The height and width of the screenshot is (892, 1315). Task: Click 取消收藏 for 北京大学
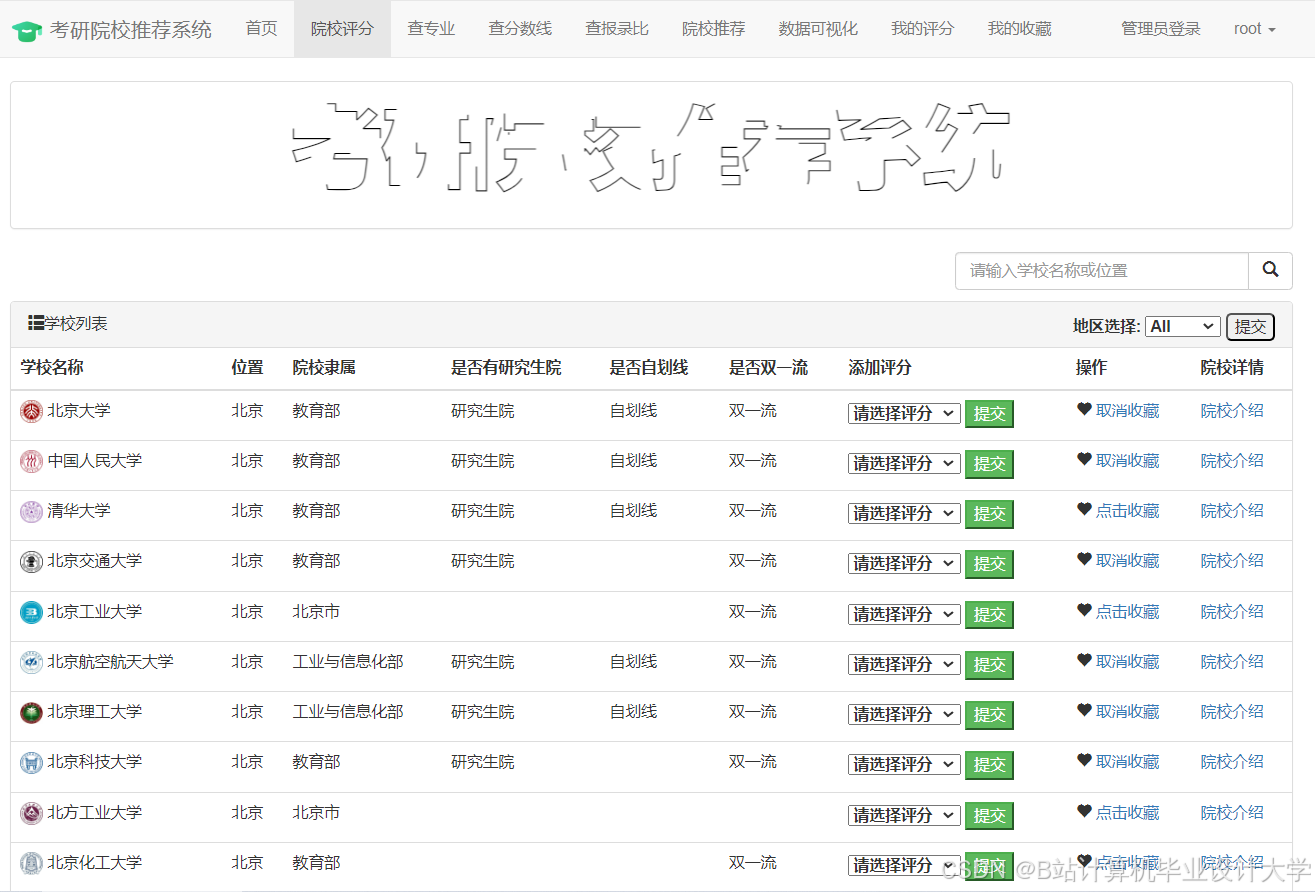pyautogui.click(x=1127, y=410)
